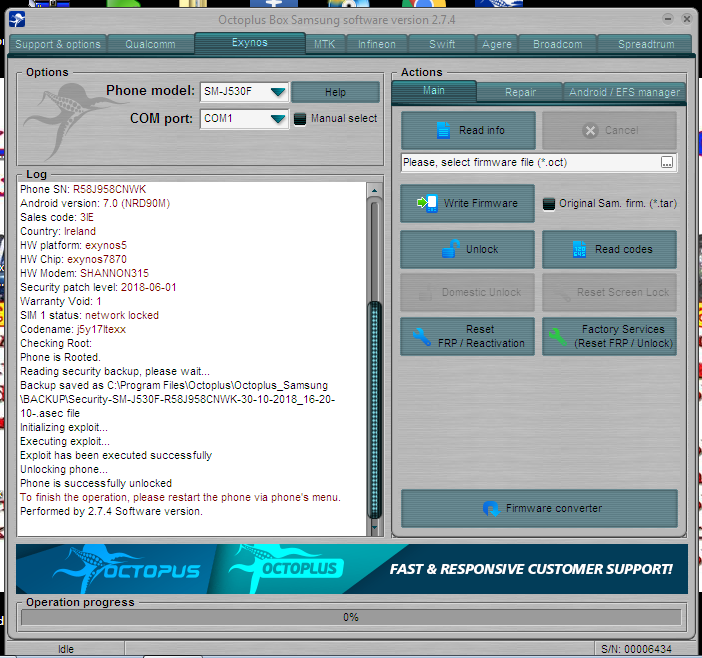Click the Read codes button
Screen dimensions: 702x658
(x=609, y=249)
